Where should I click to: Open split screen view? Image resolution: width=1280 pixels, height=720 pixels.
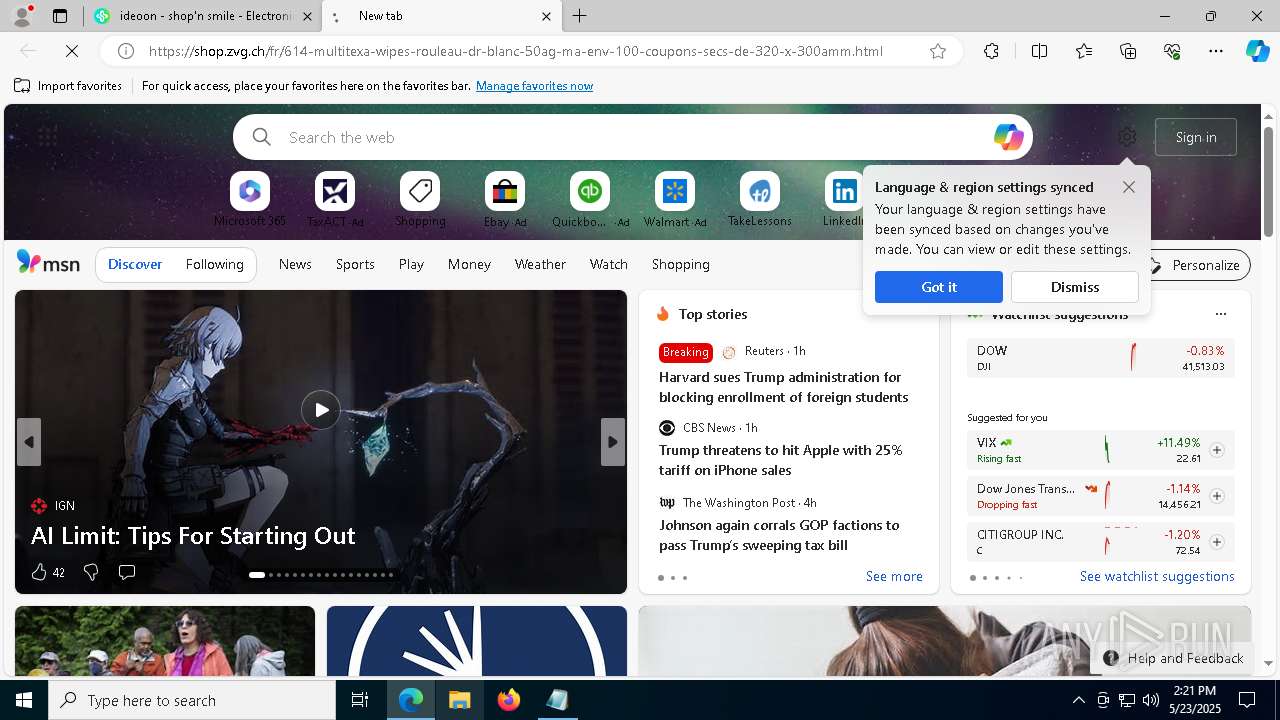pos(1039,51)
